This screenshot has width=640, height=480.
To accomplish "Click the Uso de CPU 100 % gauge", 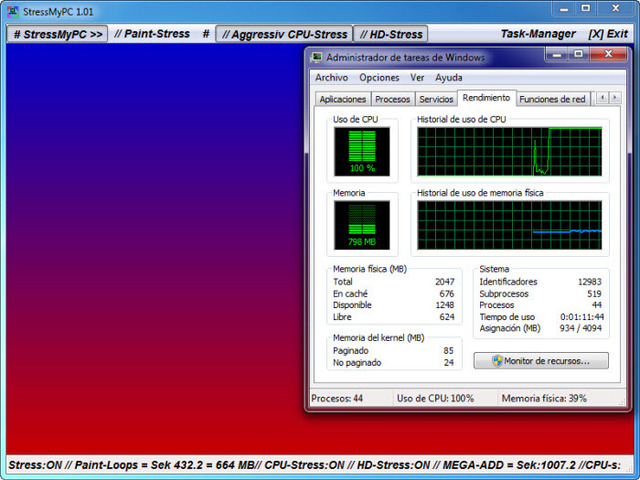I will [x=362, y=151].
